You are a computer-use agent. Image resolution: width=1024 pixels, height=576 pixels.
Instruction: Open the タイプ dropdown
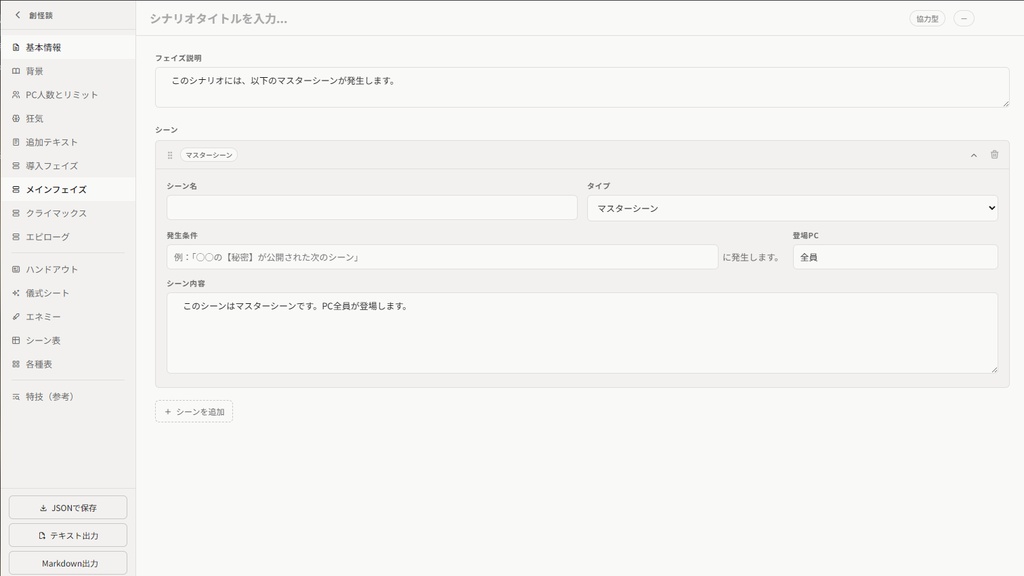792,208
